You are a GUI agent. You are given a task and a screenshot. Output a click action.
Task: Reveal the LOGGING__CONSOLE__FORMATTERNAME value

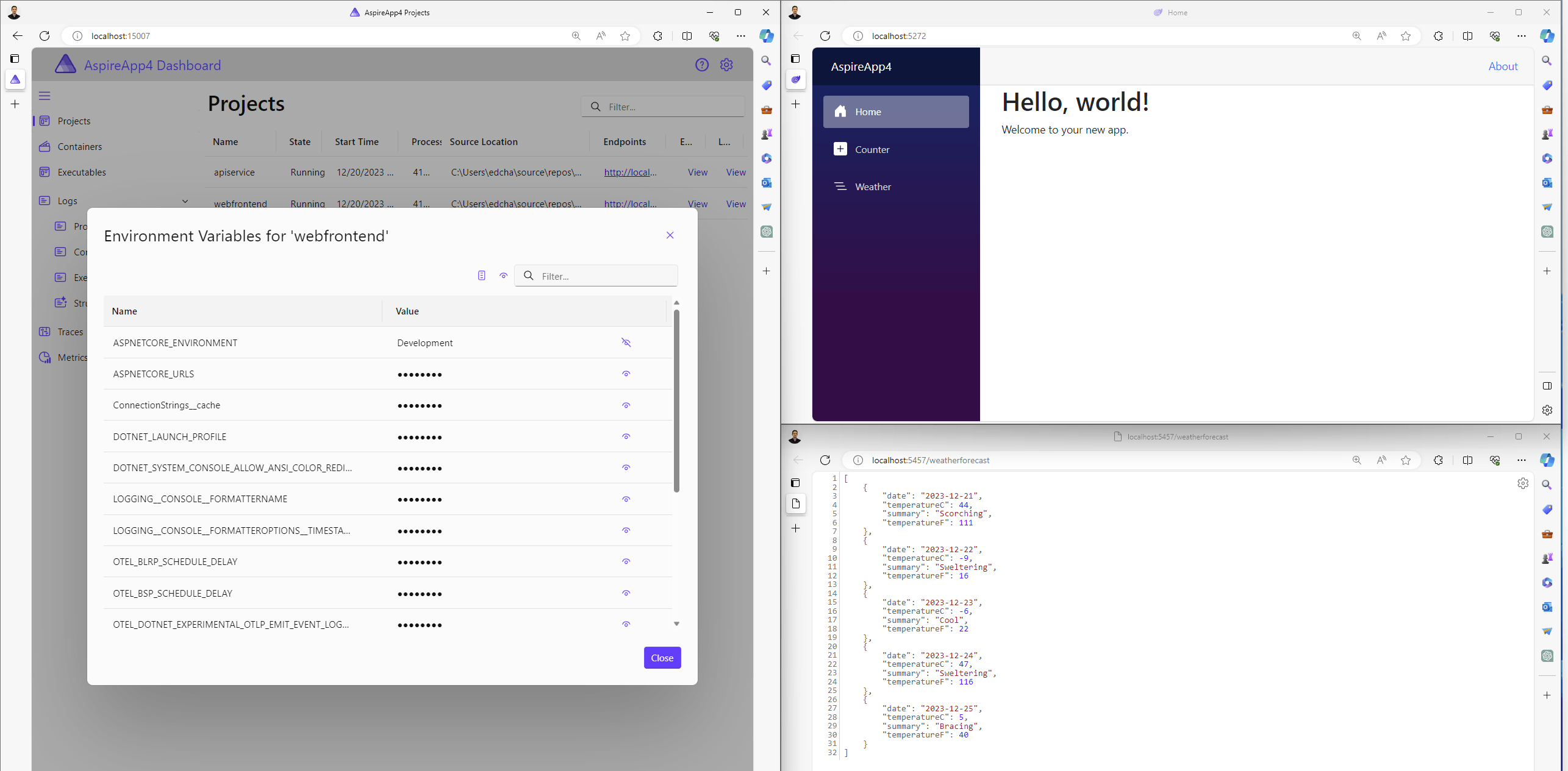point(626,499)
